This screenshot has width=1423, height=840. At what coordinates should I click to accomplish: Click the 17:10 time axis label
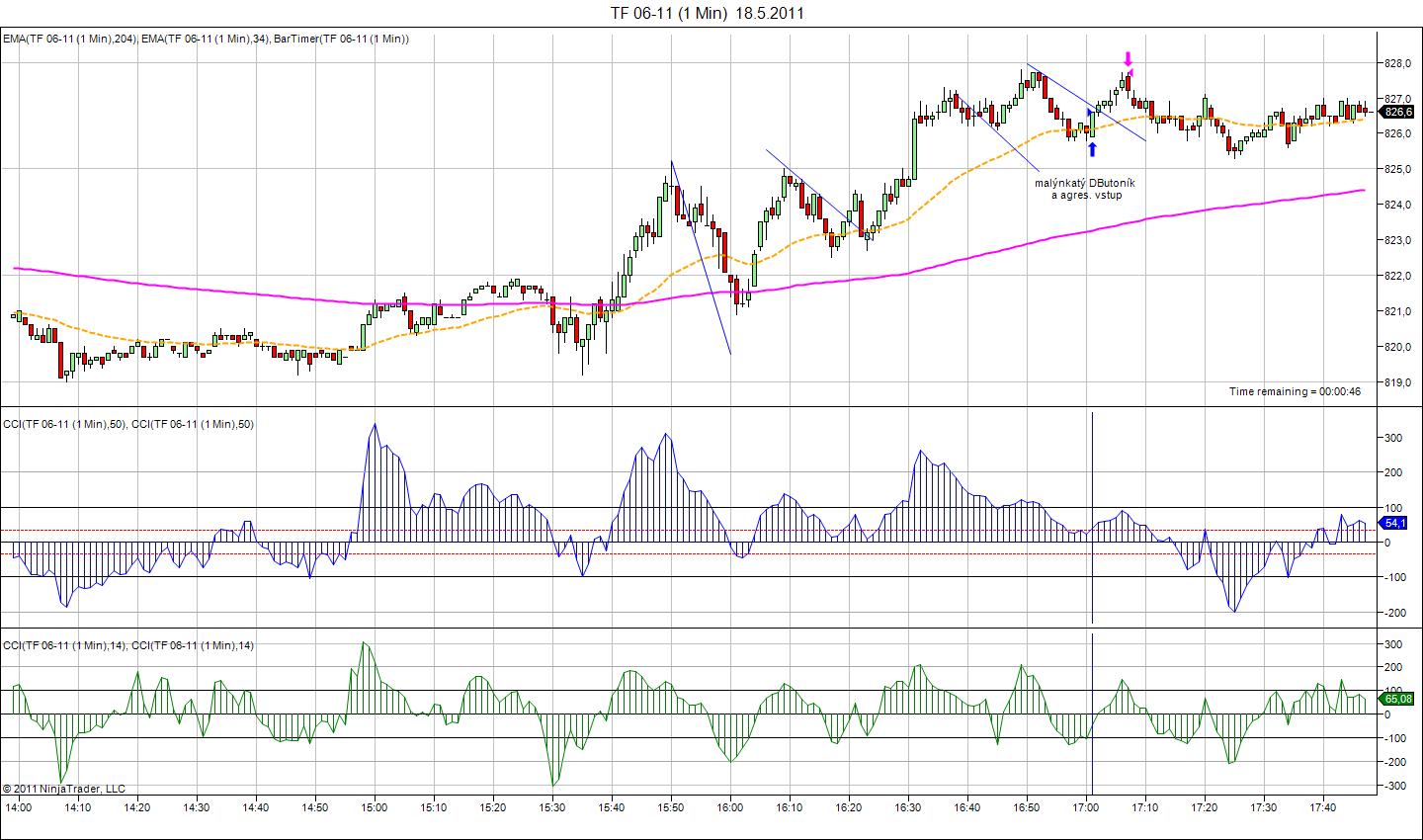(1145, 807)
